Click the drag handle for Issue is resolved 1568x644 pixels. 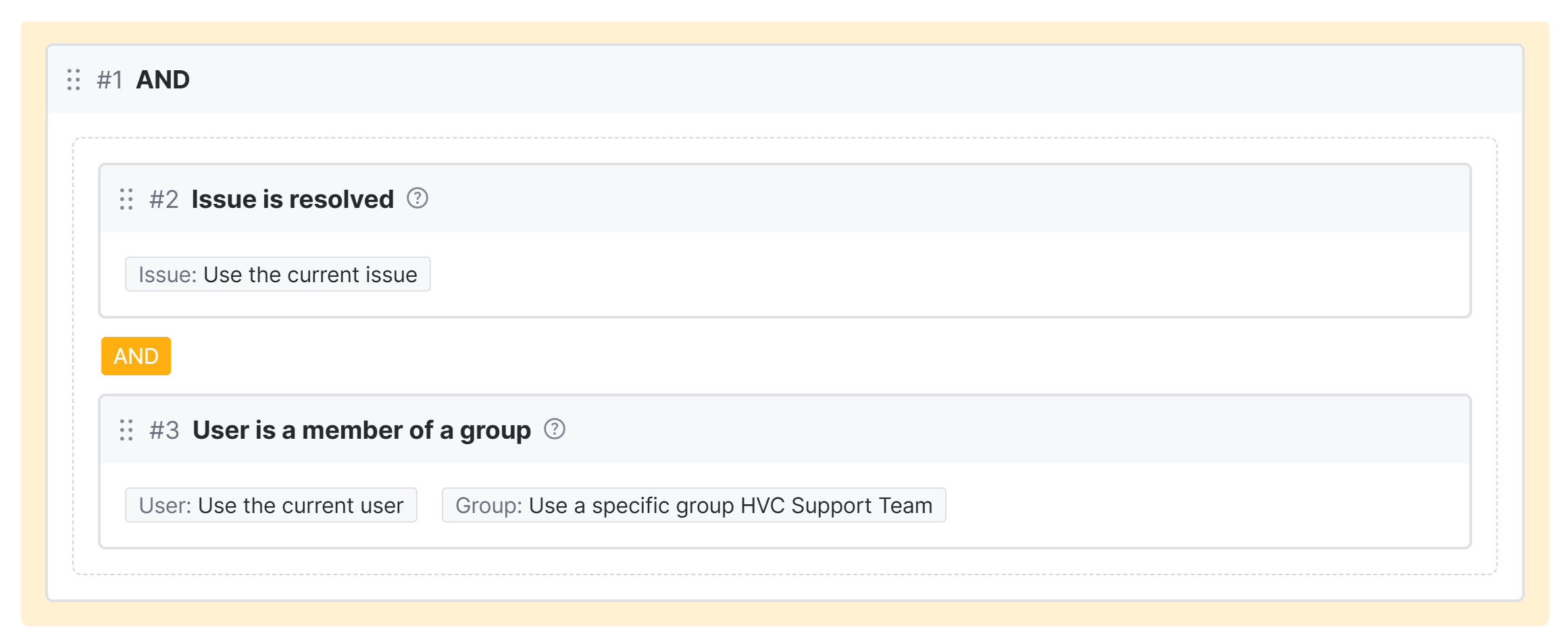coord(126,199)
